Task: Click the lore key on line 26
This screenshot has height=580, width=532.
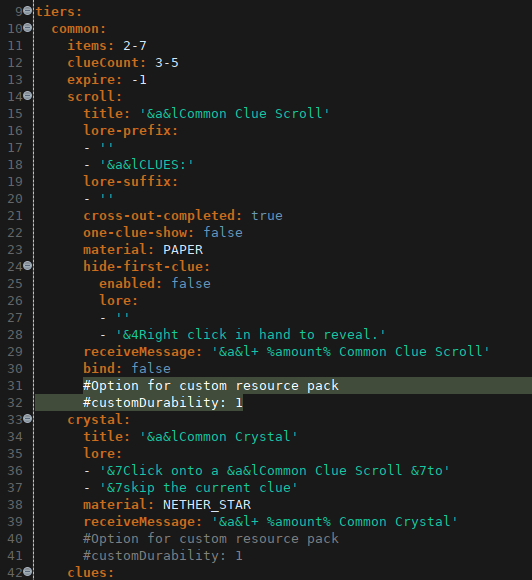Action: pos(118,301)
